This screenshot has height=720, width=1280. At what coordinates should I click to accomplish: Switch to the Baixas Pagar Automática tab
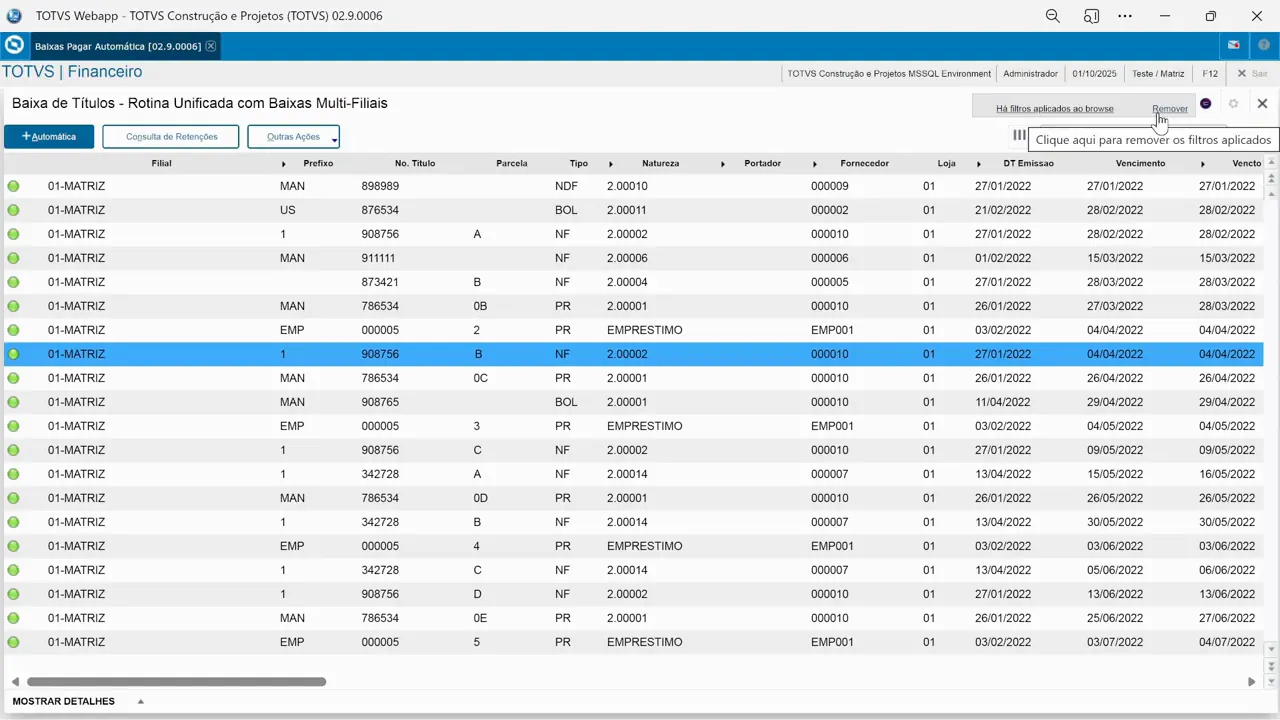[117, 45]
